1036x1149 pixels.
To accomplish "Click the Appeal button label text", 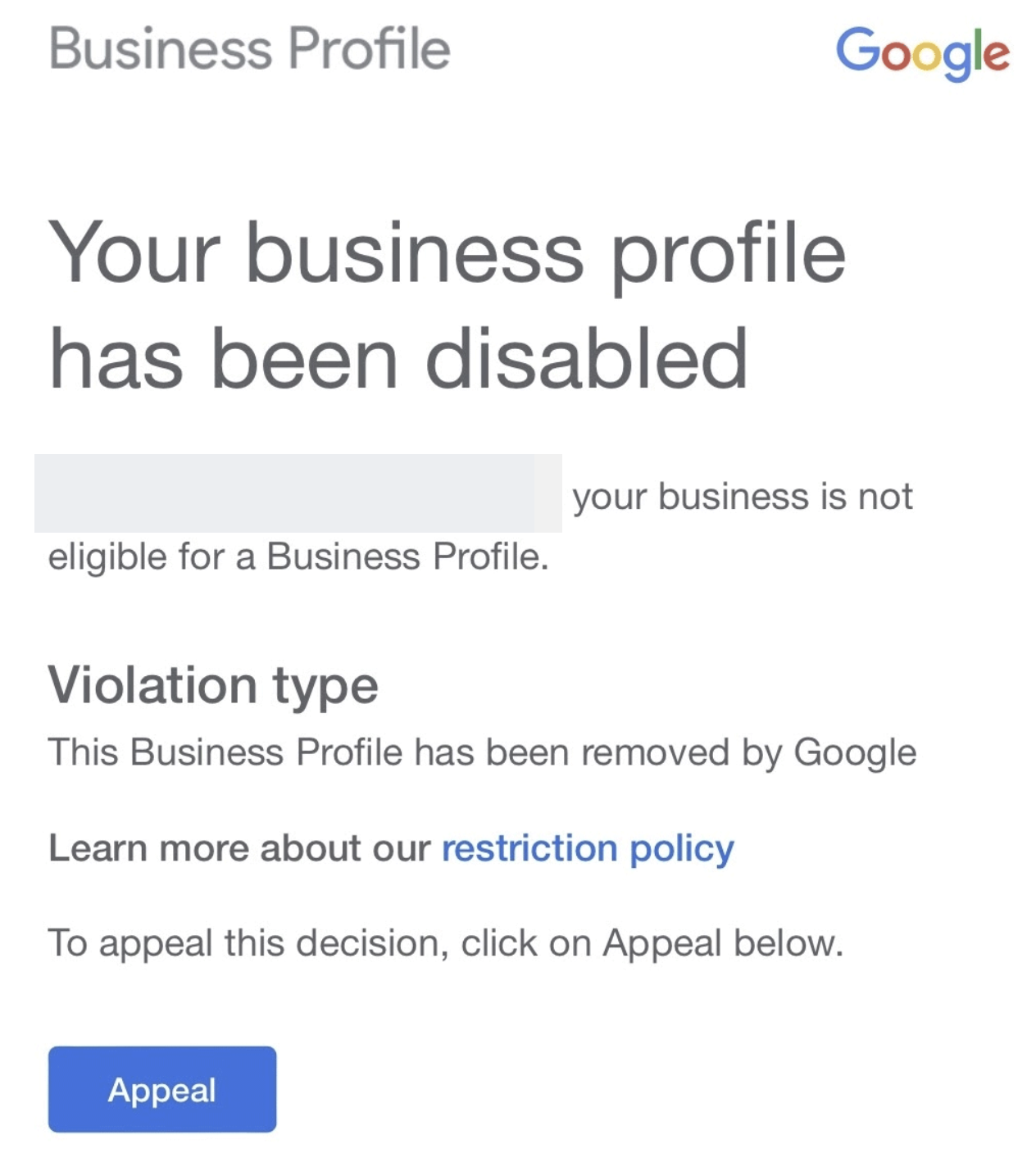I will pos(161,1091).
